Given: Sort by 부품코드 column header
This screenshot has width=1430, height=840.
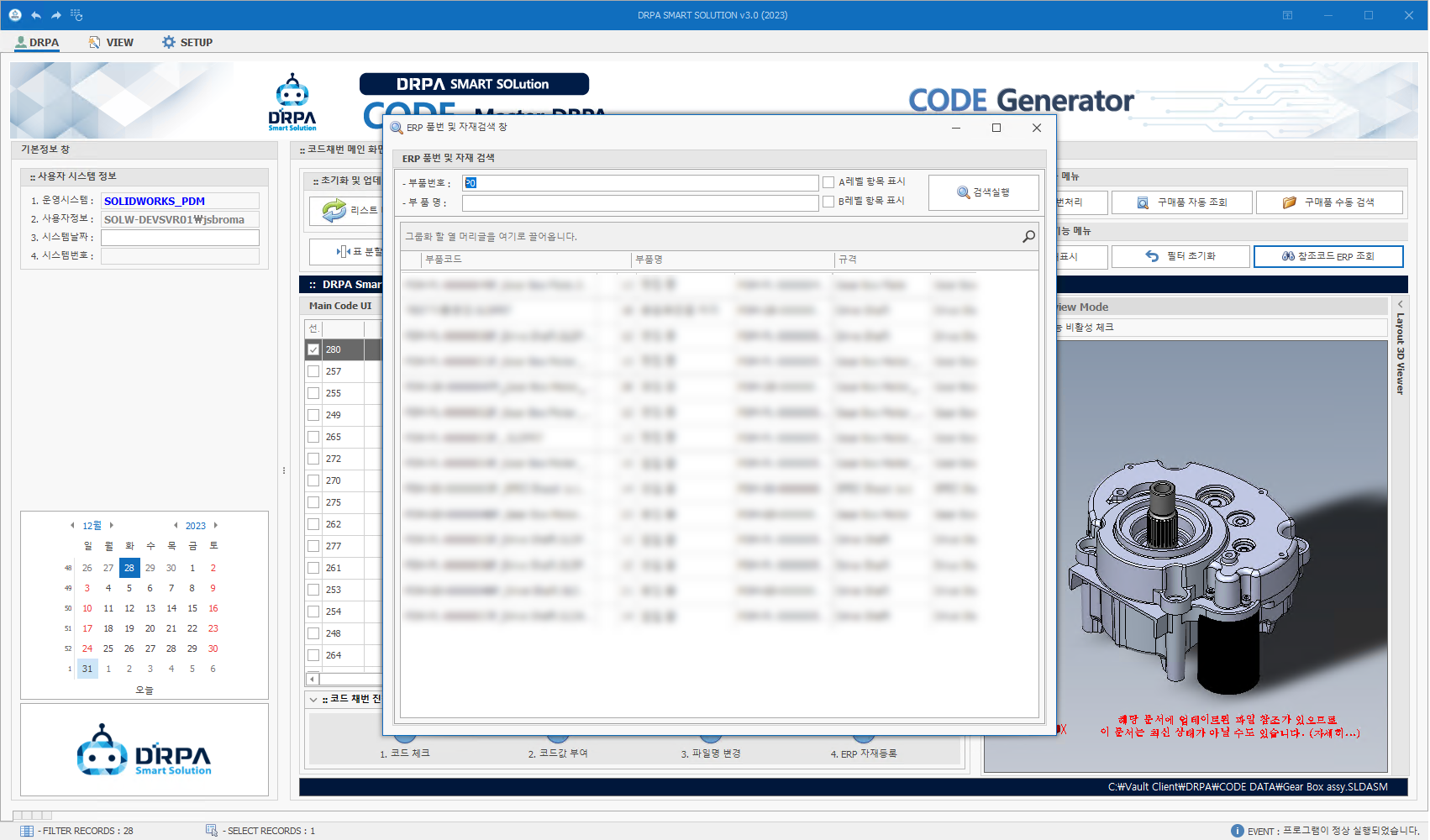Looking at the screenshot, I should (x=526, y=260).
